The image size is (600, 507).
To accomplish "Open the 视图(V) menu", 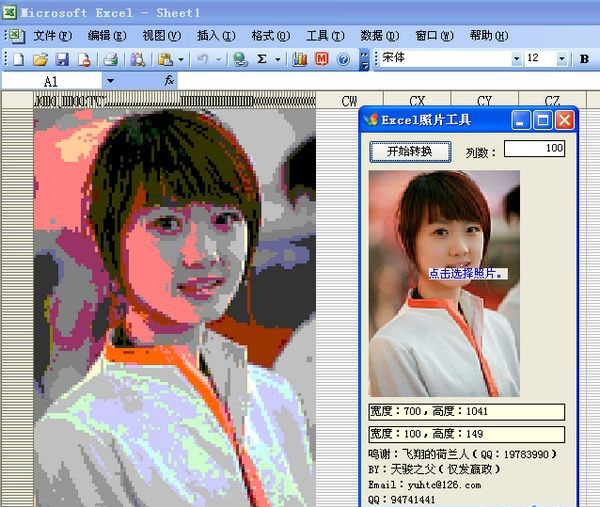I will (161, 36).
